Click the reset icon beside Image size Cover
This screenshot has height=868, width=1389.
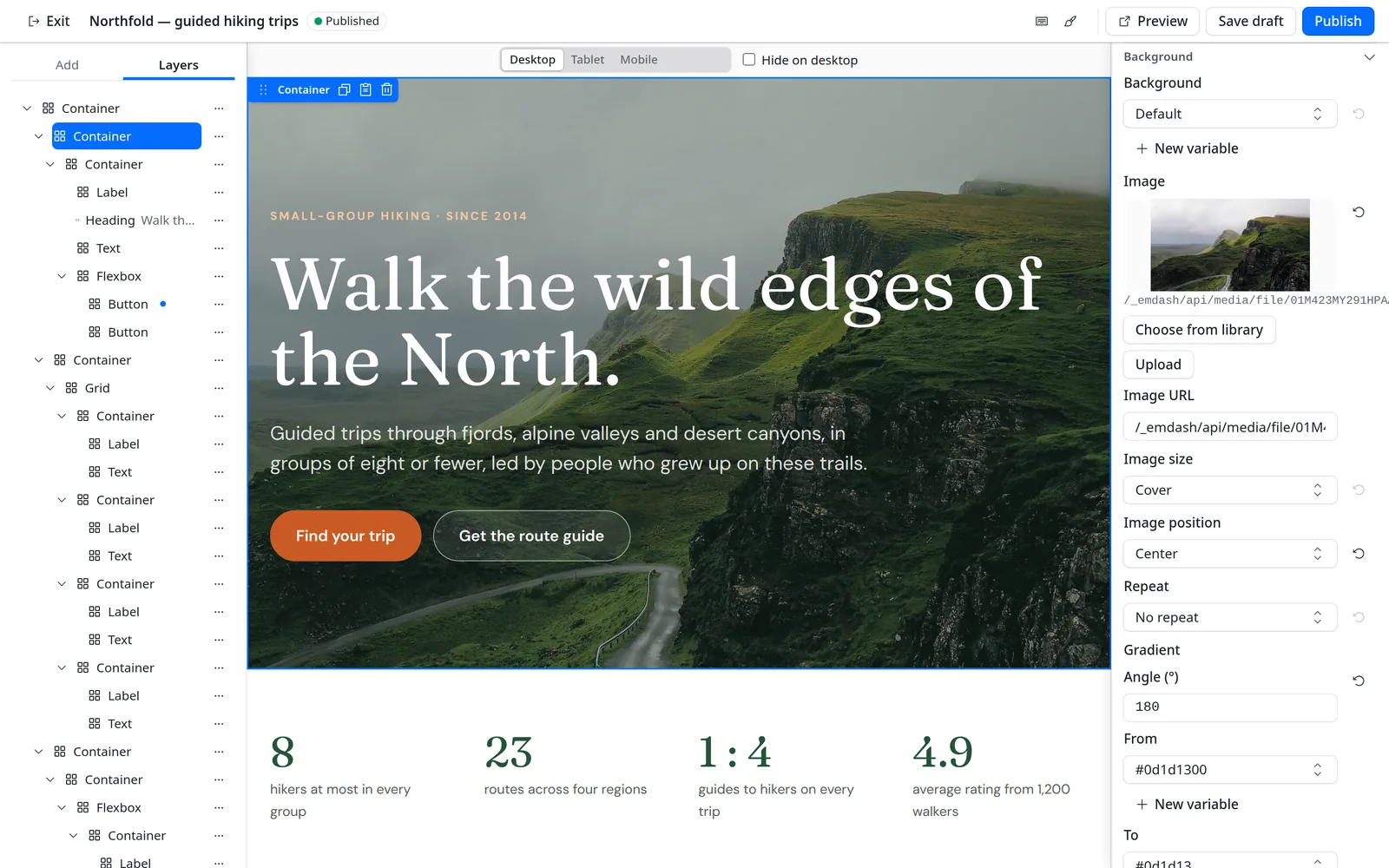click(x=1359, y=490)
